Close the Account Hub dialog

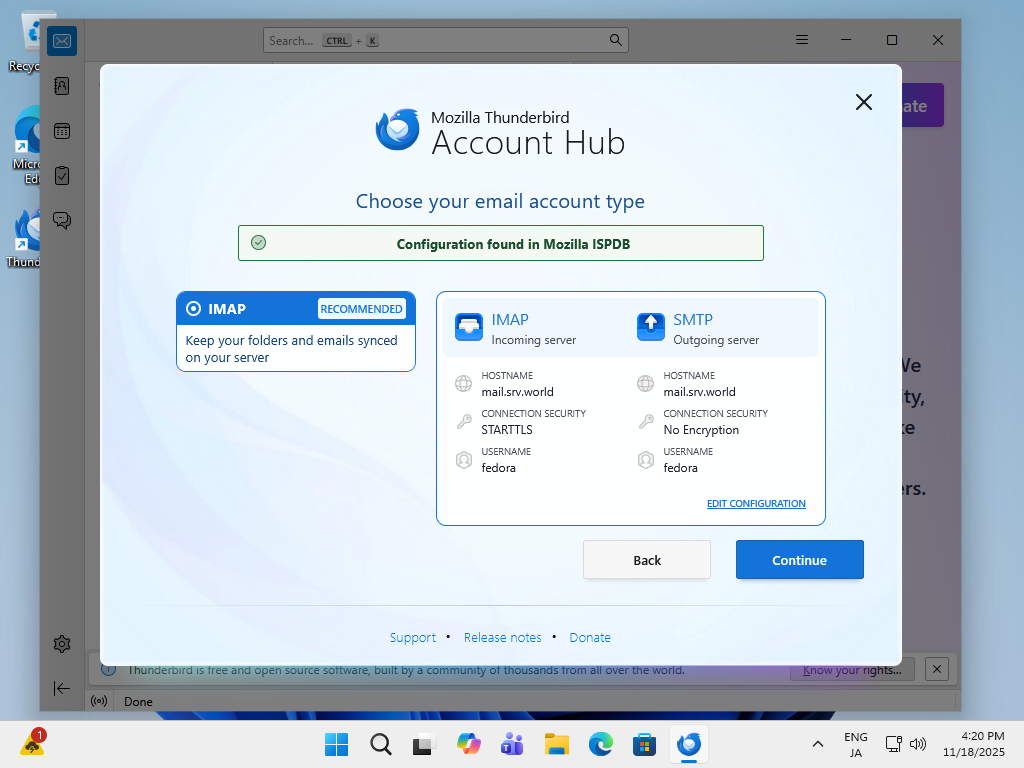[864, 102]
